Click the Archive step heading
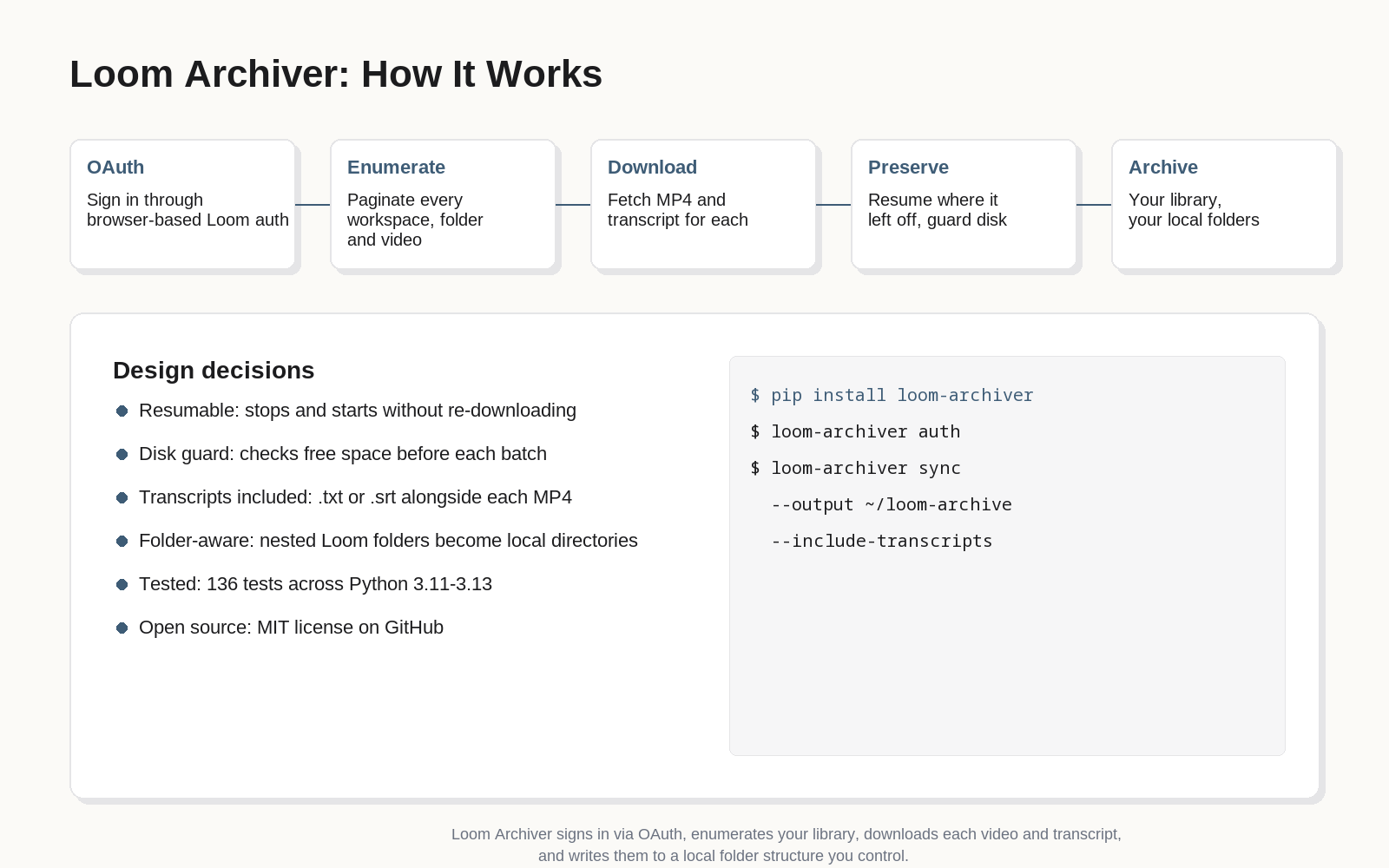Image resolution: width=1389 pixels, height=868 pixels. tap(1163, 168)
